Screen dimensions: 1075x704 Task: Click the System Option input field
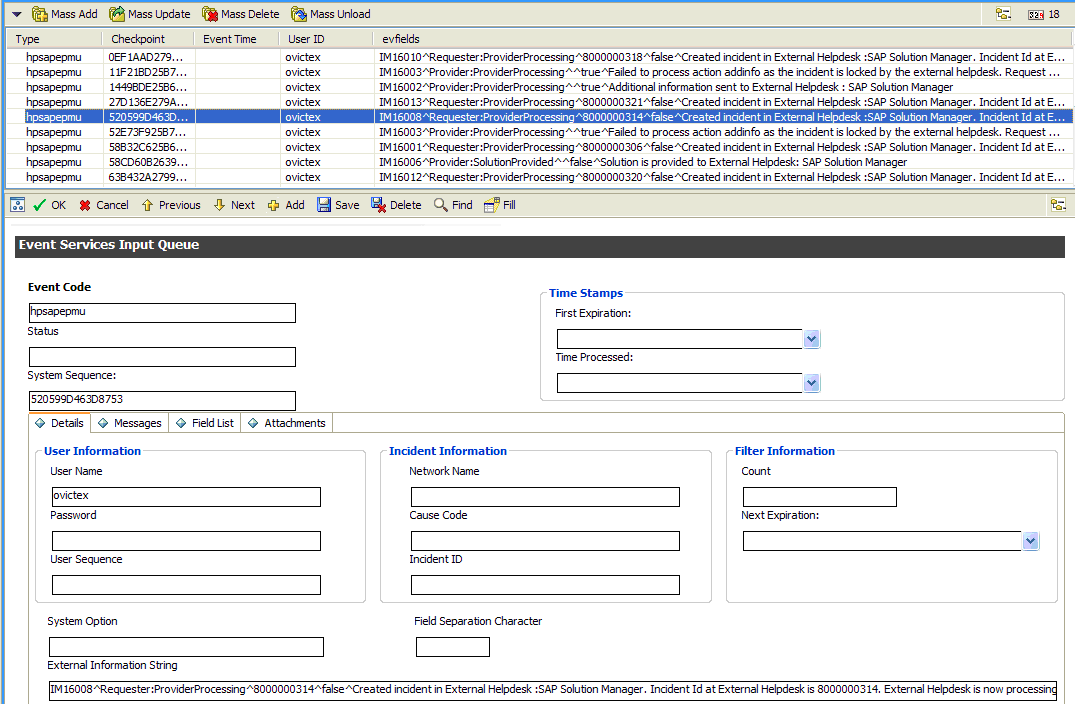pyautogui.click(x=186, y=647)
